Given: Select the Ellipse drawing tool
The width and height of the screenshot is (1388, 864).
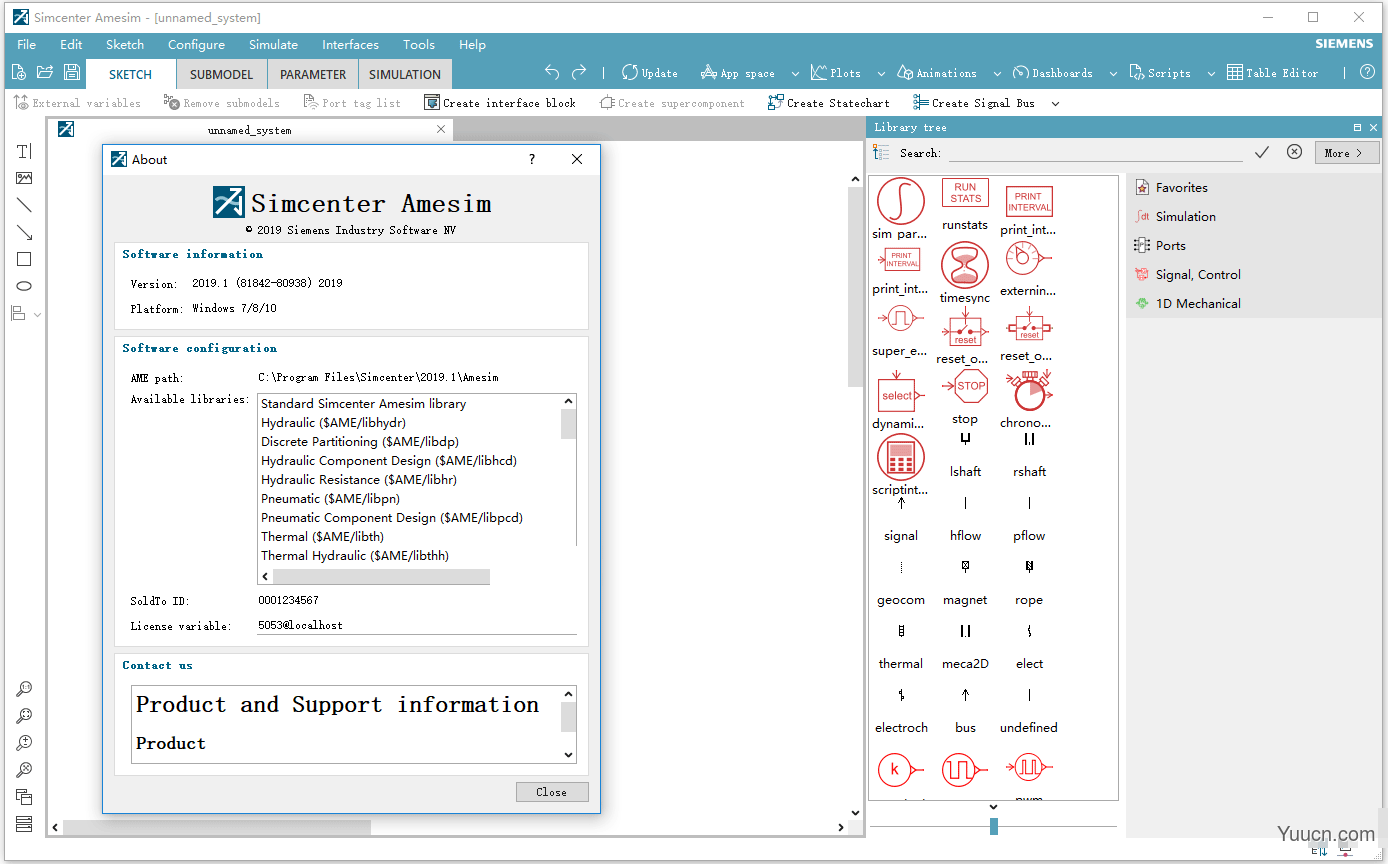Looking at the screenshot, I should pos(24,286).
